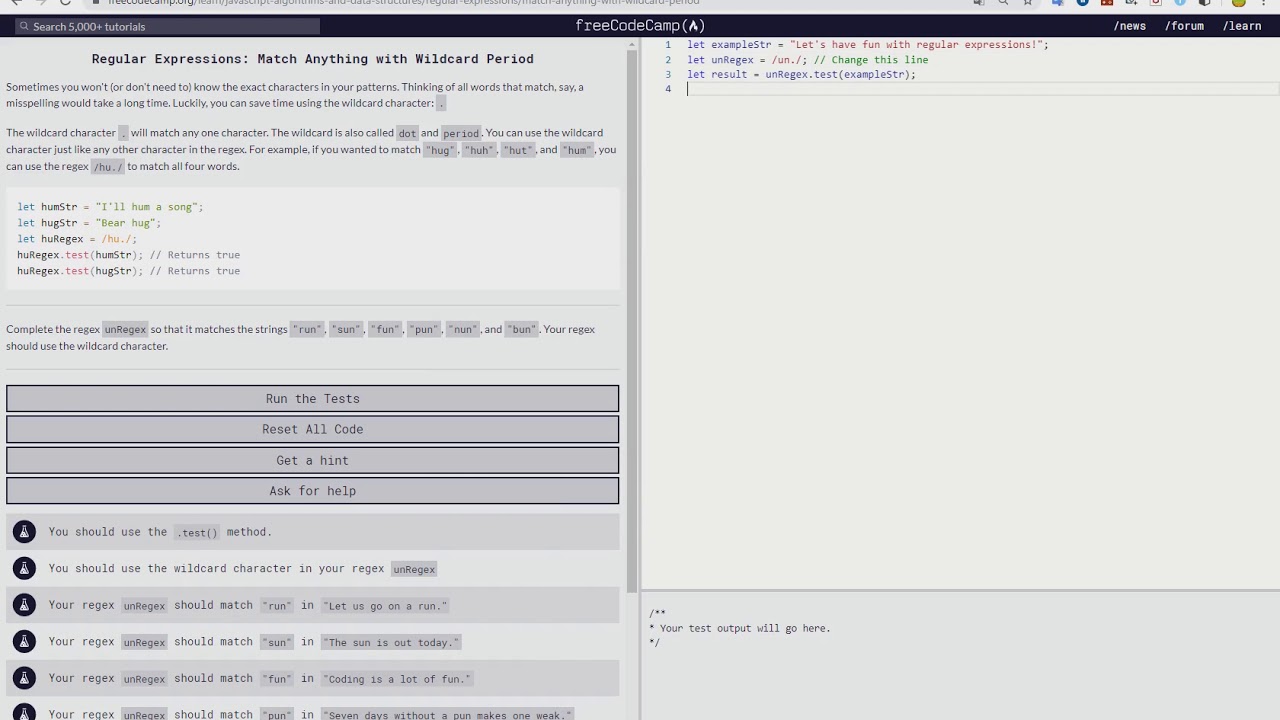Click the magnifier icon in the search bar
The image size is (1280, 720).
click(x=23, y=27)
